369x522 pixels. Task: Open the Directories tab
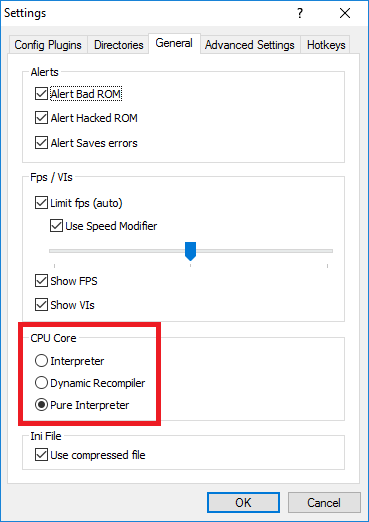coord(119,45)
